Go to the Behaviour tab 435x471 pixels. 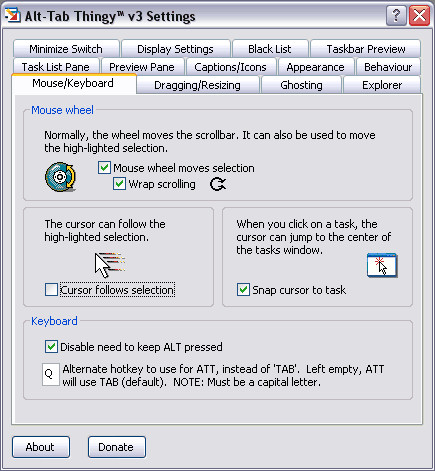[x=388, y=67]
